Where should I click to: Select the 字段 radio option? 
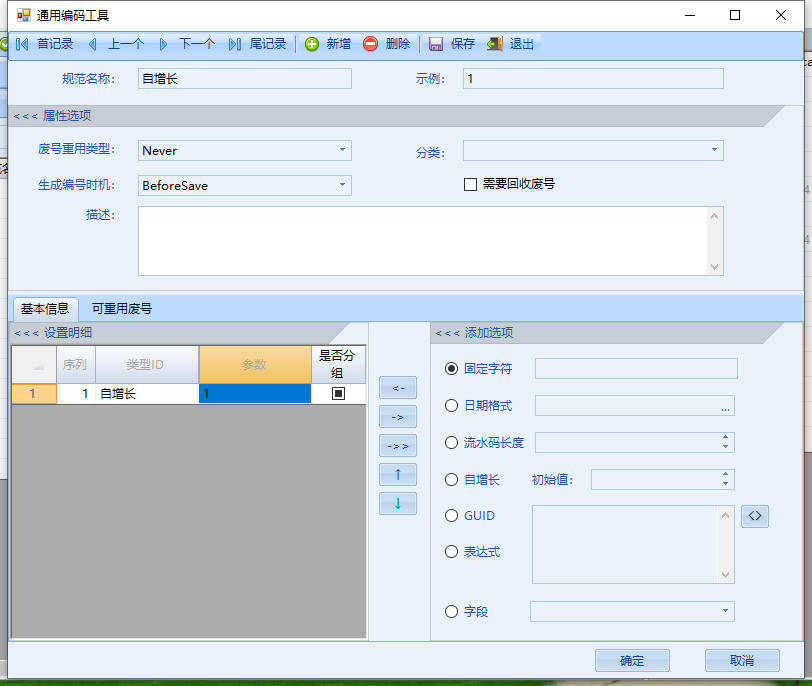[x=452, y=611]
